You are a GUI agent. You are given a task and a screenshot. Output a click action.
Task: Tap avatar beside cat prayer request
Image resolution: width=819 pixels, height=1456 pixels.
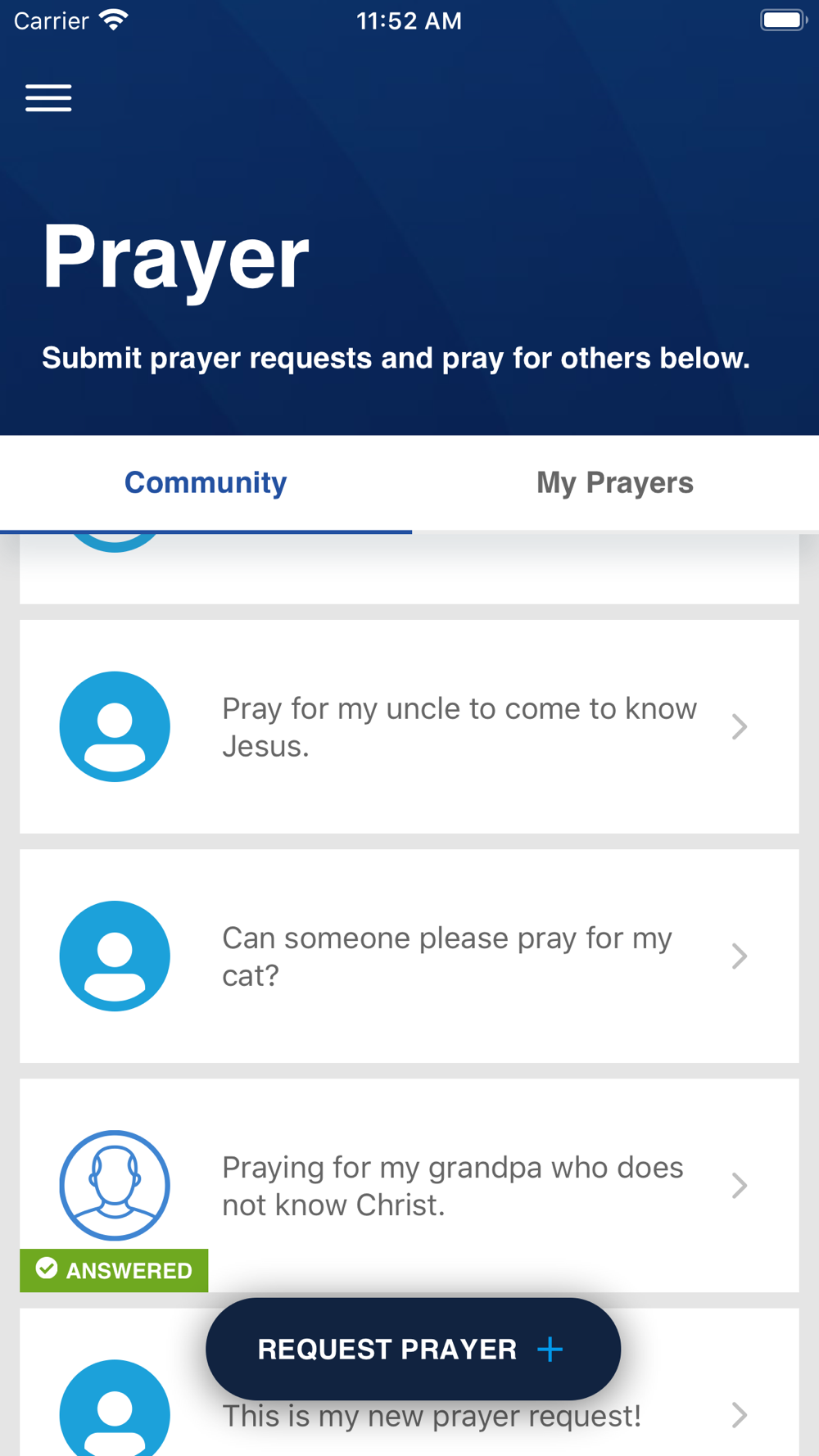[x=115, y=956]
